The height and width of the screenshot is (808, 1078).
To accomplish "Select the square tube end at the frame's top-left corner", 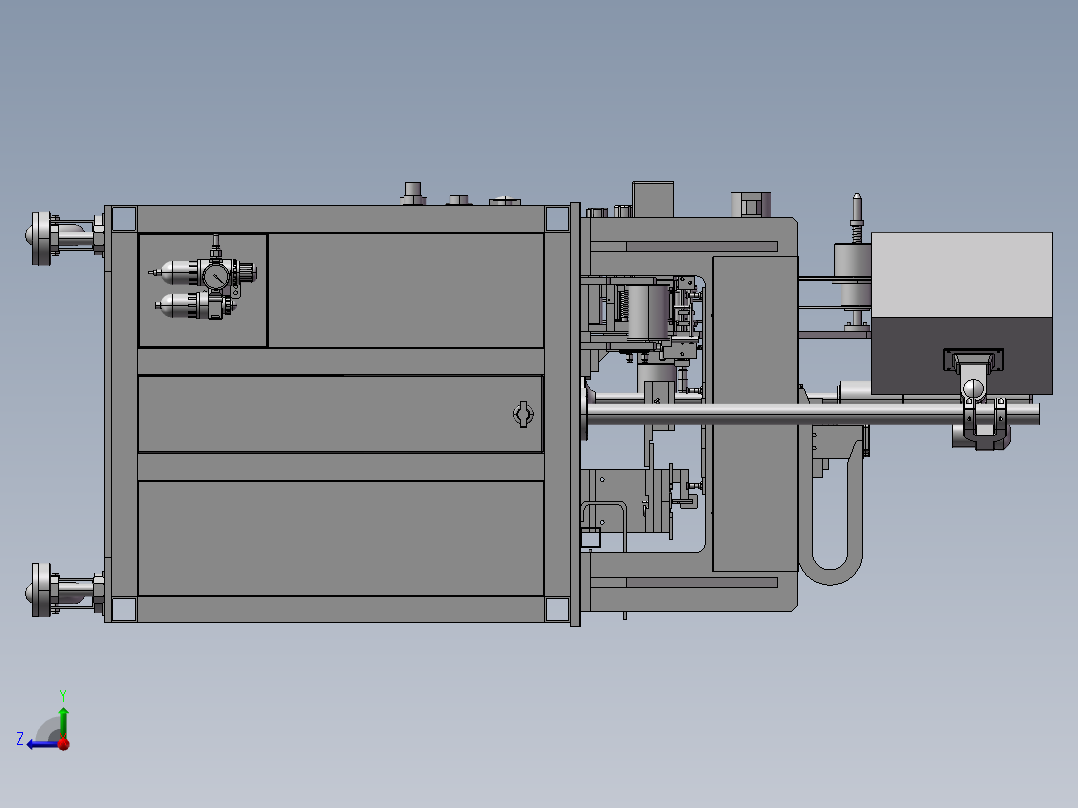I will (124, 219).
